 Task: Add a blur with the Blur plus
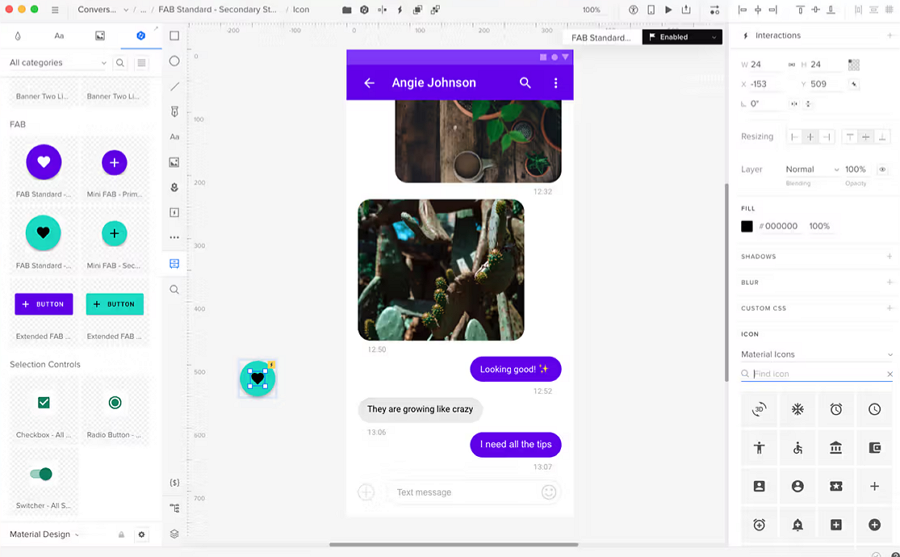click(x=889, y=283)
